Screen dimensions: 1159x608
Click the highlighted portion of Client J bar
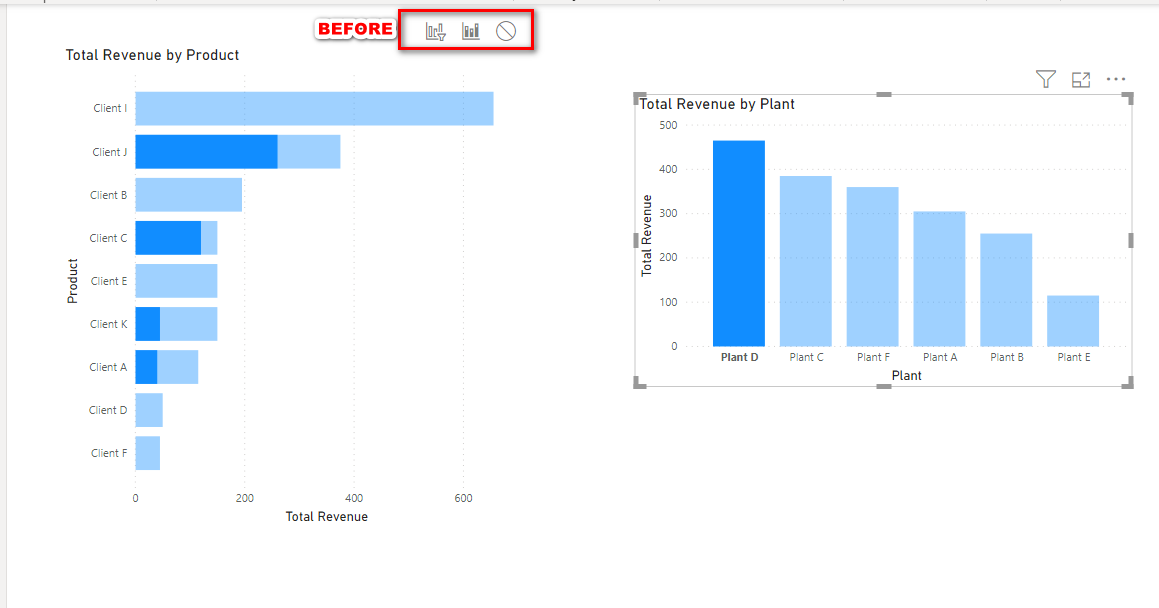click(206, 151)
